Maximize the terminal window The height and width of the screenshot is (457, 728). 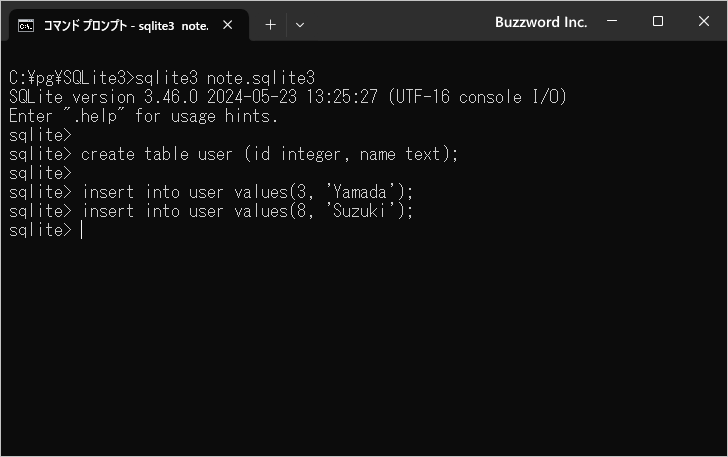[657, 21]
